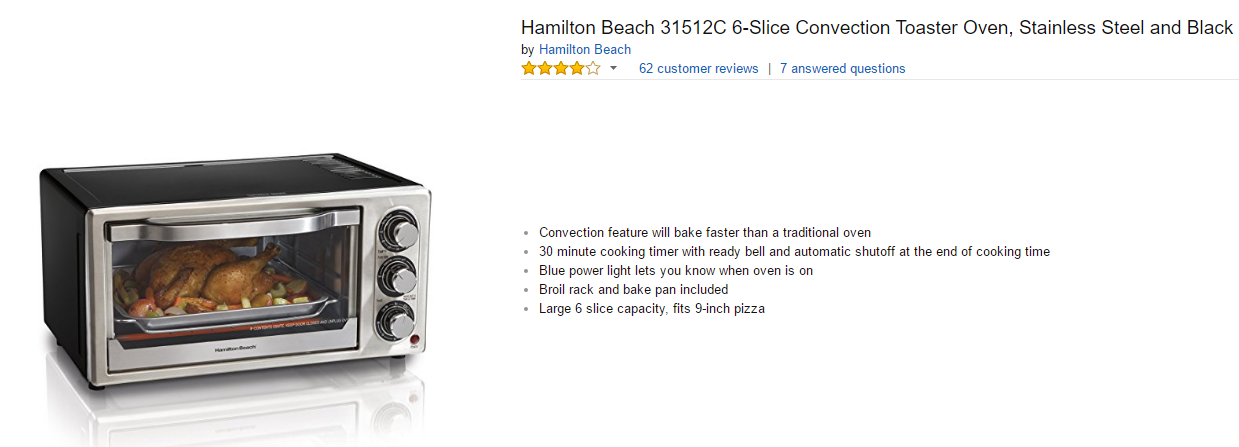The image size is (1239, 447).
Task: Open the 7 answered questions link
Action: [842, 69]
